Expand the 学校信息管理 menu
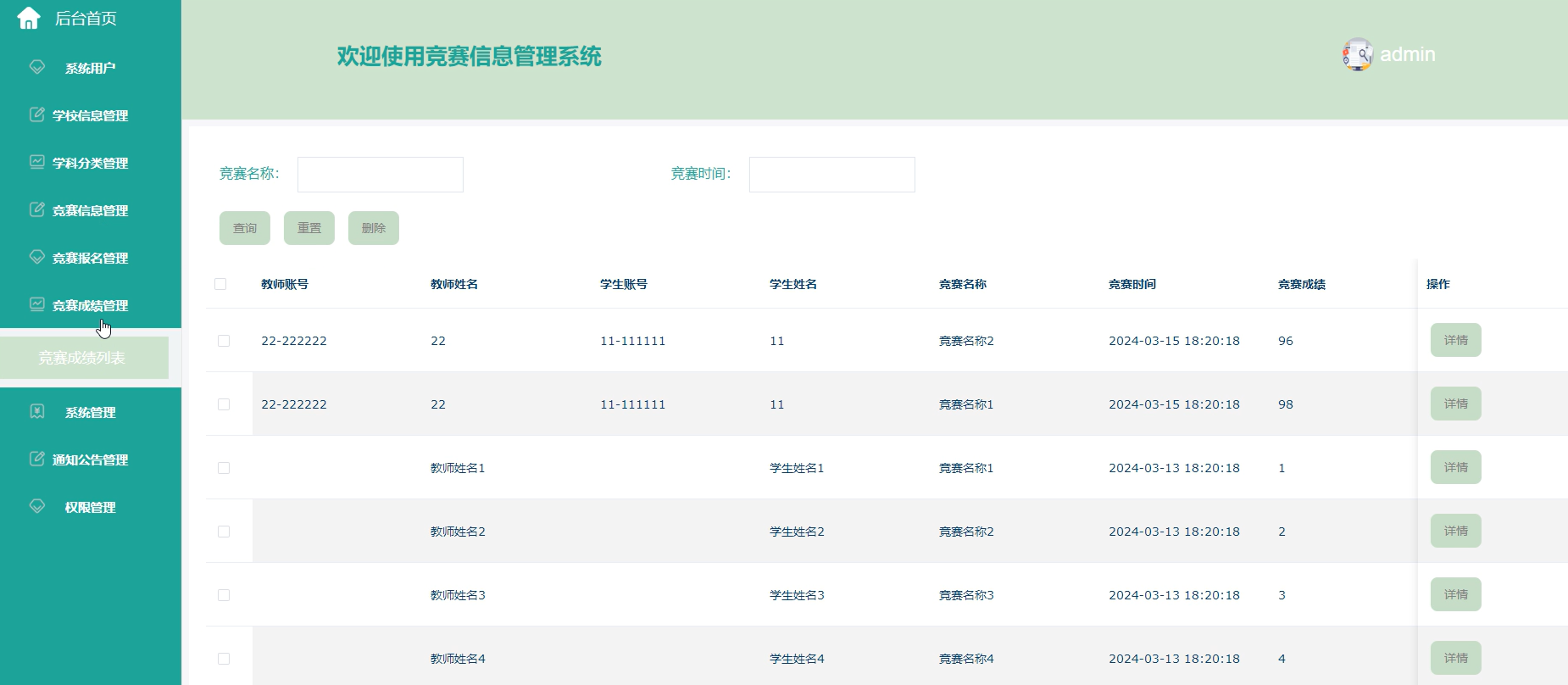 tap(91, 115)
